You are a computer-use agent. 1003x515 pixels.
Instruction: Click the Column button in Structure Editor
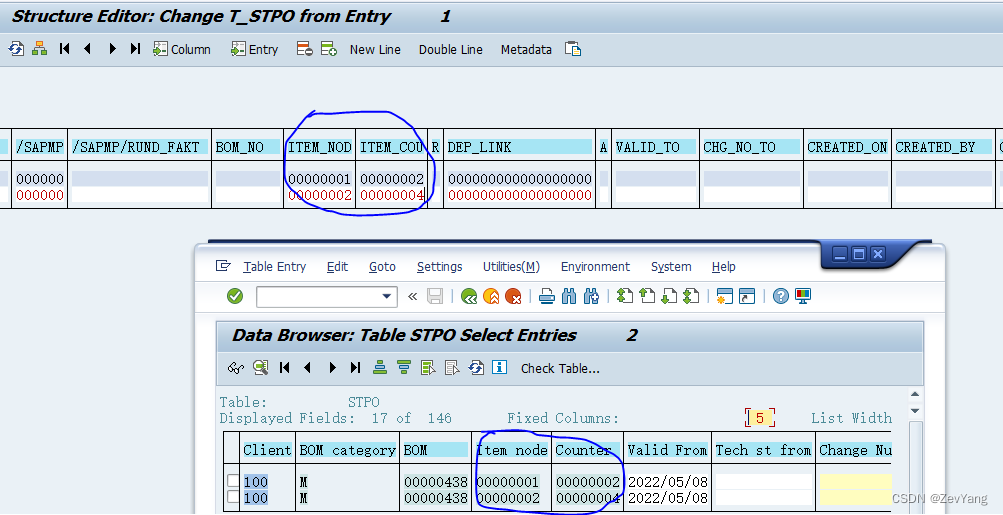click(182, 49)
